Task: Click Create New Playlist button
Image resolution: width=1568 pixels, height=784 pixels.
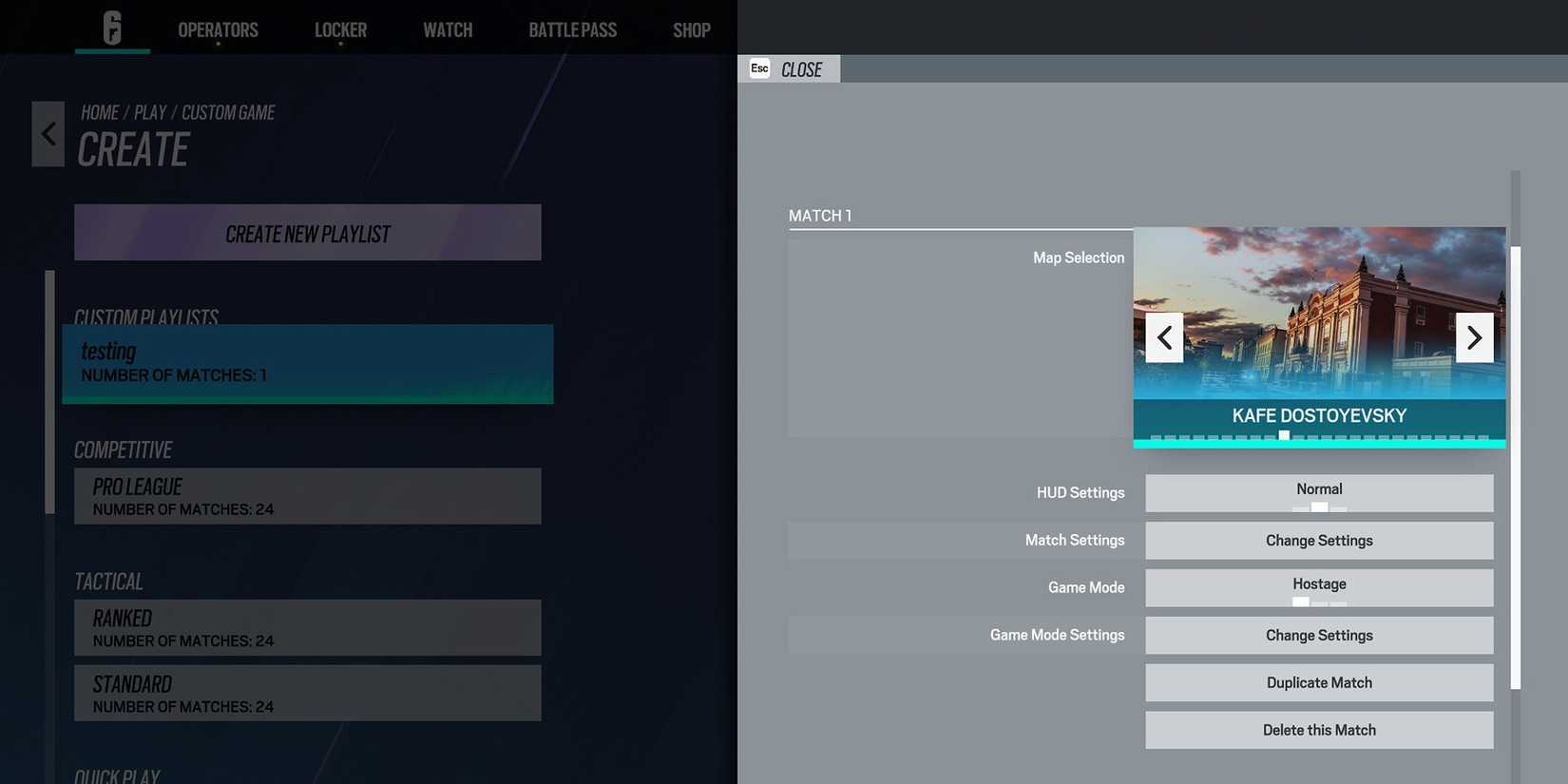Action: (x=308, y=233)
